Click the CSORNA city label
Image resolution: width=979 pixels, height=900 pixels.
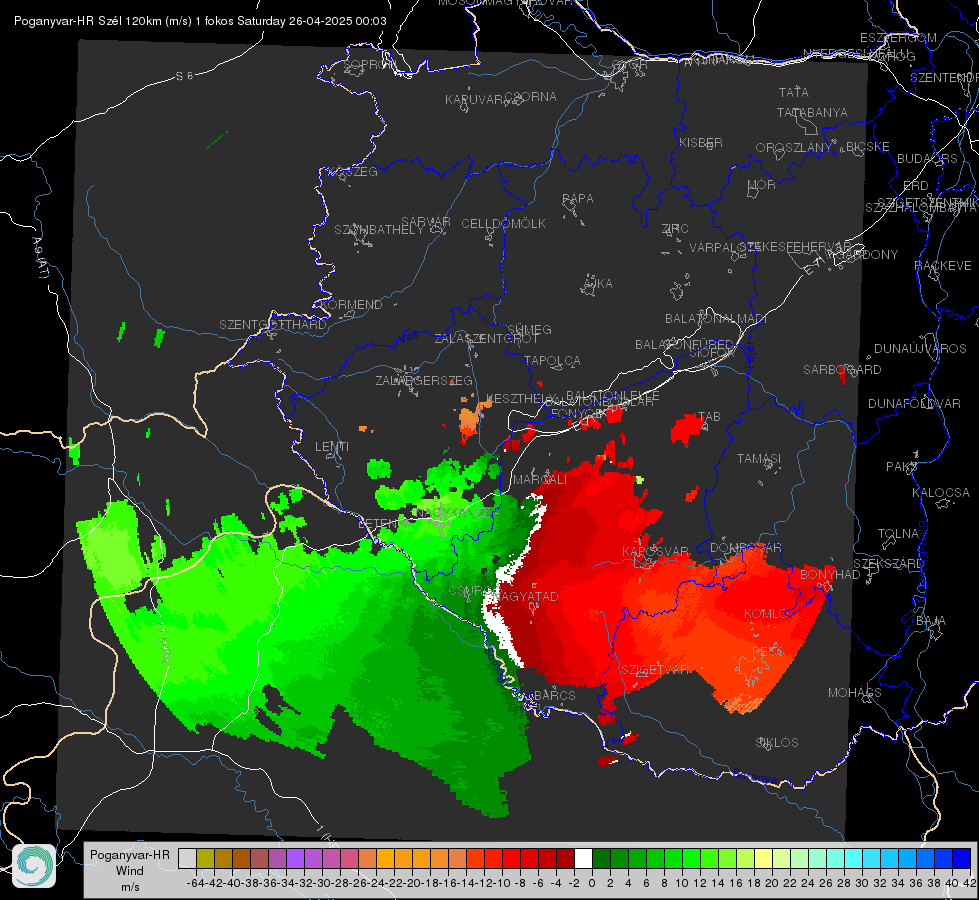pyautogui.click(x=531, y=96)
